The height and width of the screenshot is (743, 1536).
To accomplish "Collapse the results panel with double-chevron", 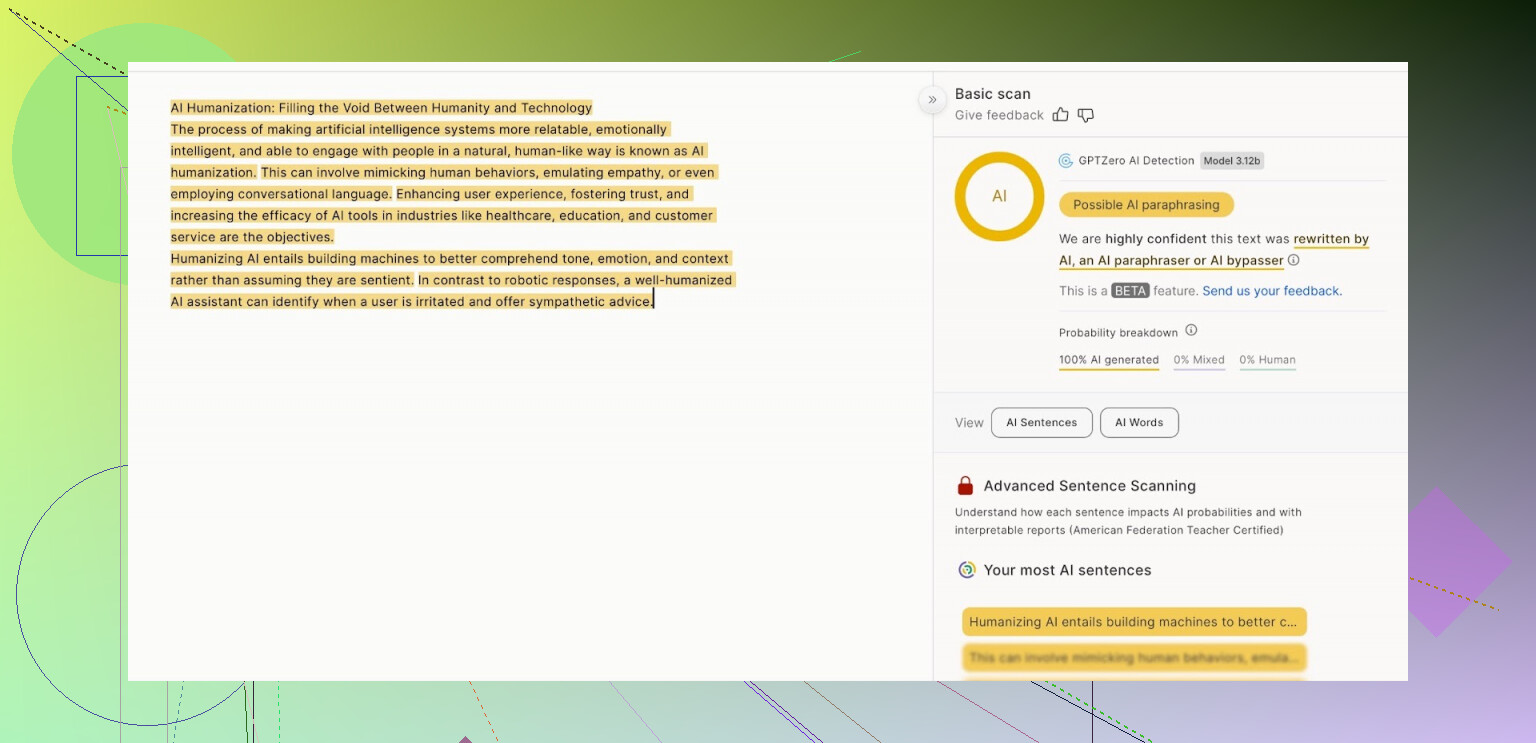I will click(932, 100).
